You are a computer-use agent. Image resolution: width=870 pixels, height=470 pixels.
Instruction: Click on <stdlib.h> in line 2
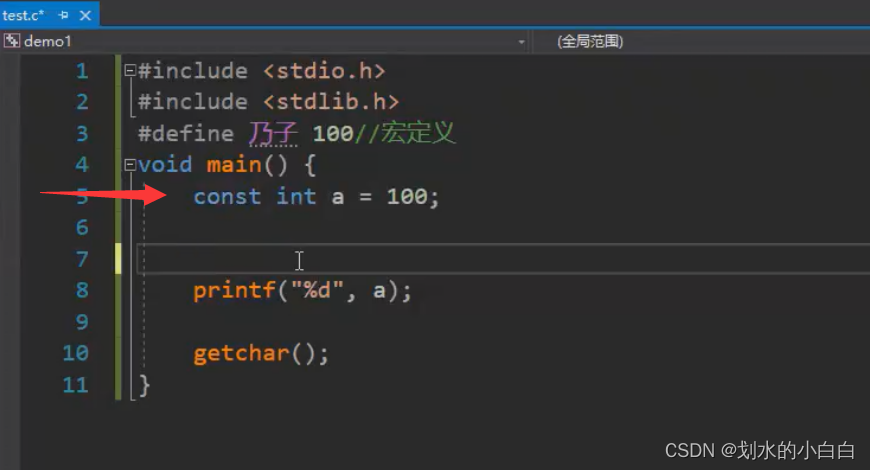click(331, 102)
